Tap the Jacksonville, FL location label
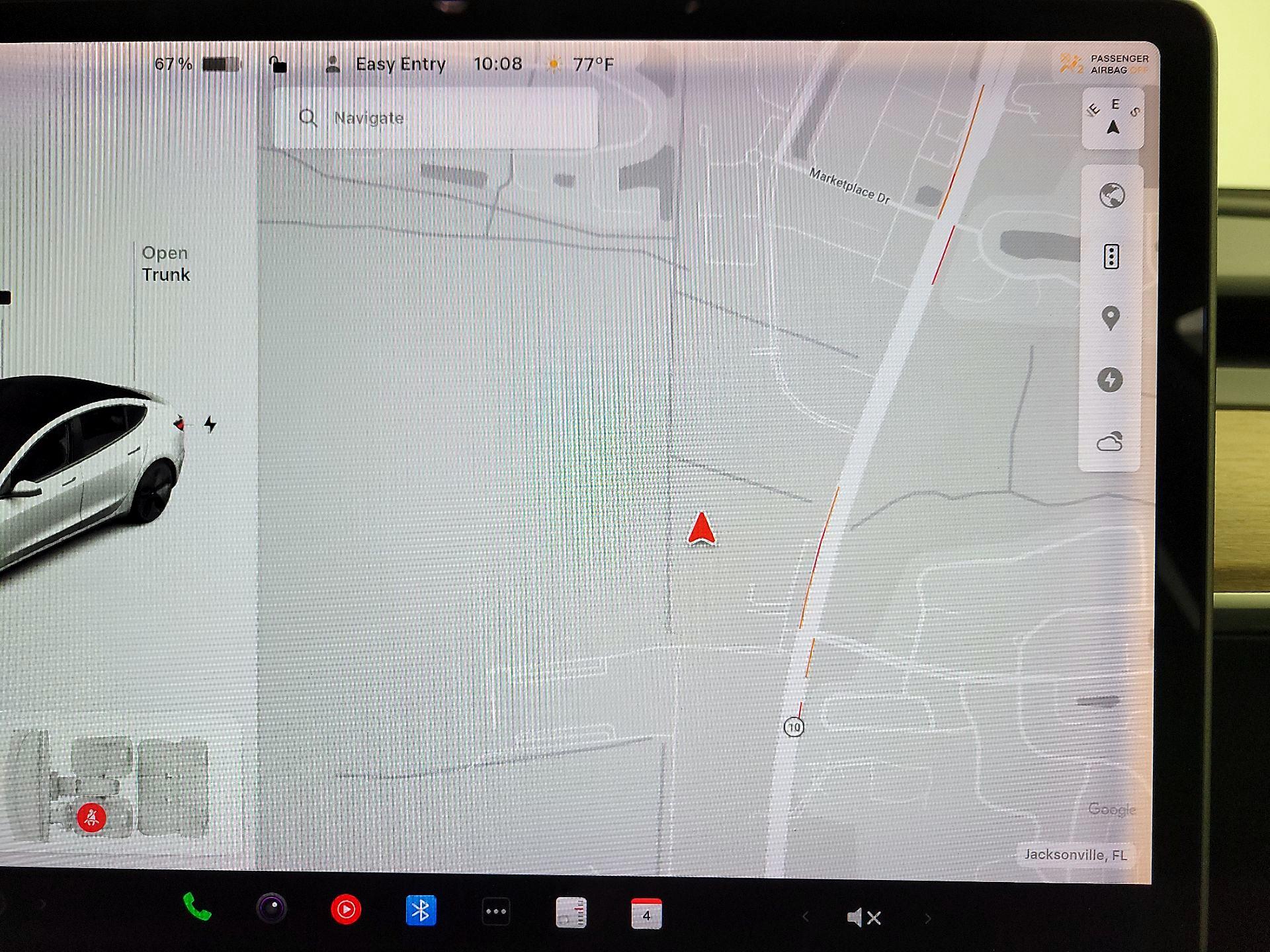This screenshot has height=952, width=1270. coord(1076,854)
